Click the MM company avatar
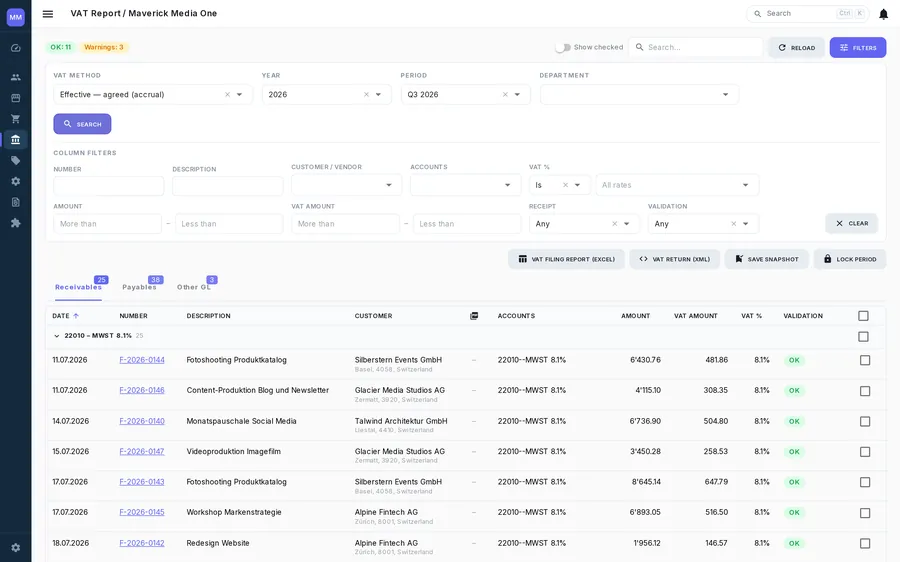The image size is (900, 562). [15, 17]
